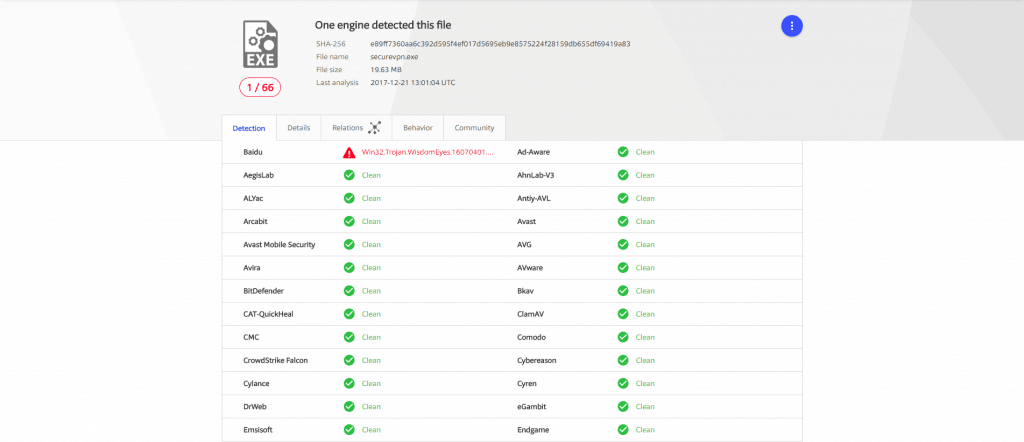
Task: Click the green check icon for CMC
Action: pos(349,337)
